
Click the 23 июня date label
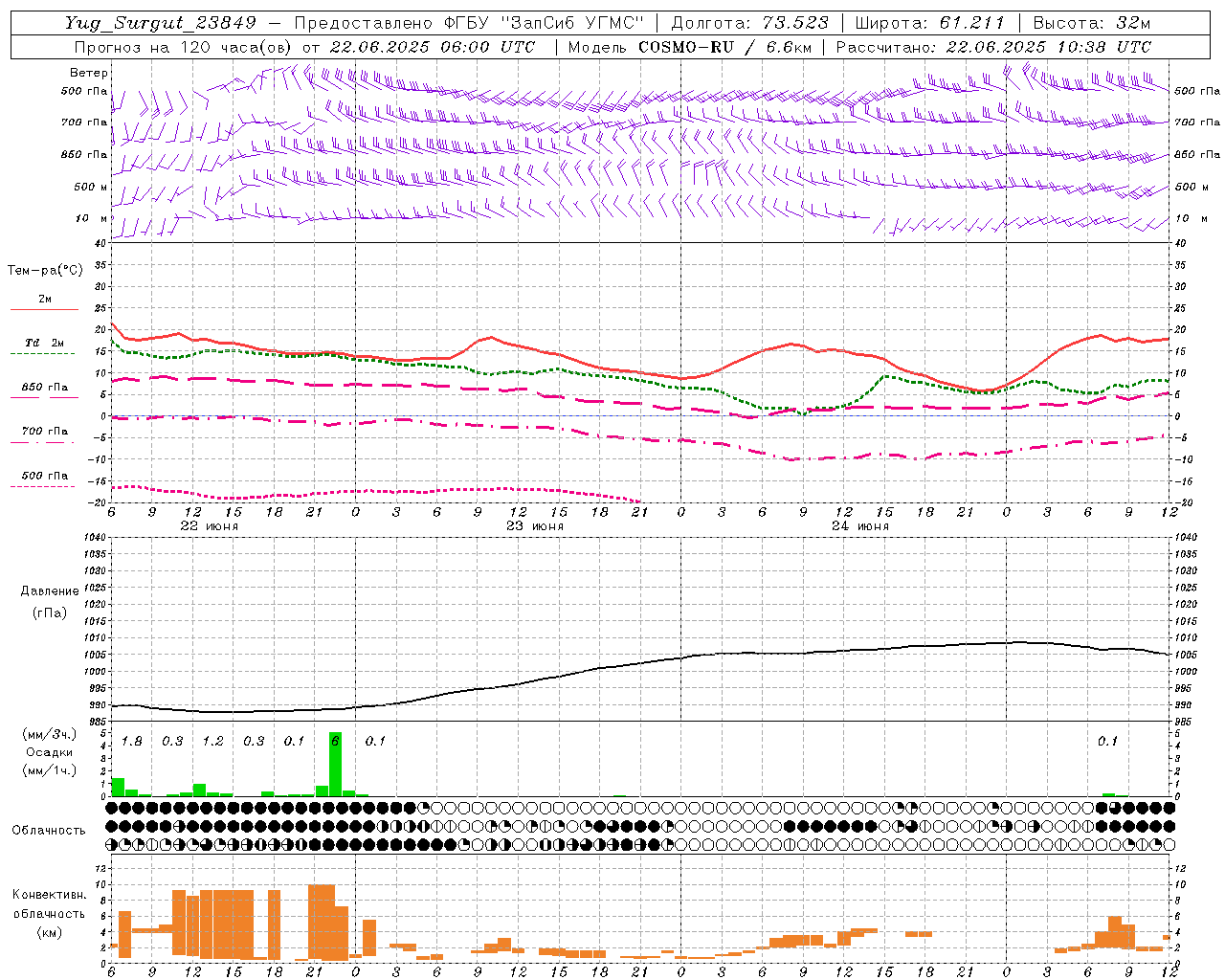pyautogui.click(x=535, y=526)
